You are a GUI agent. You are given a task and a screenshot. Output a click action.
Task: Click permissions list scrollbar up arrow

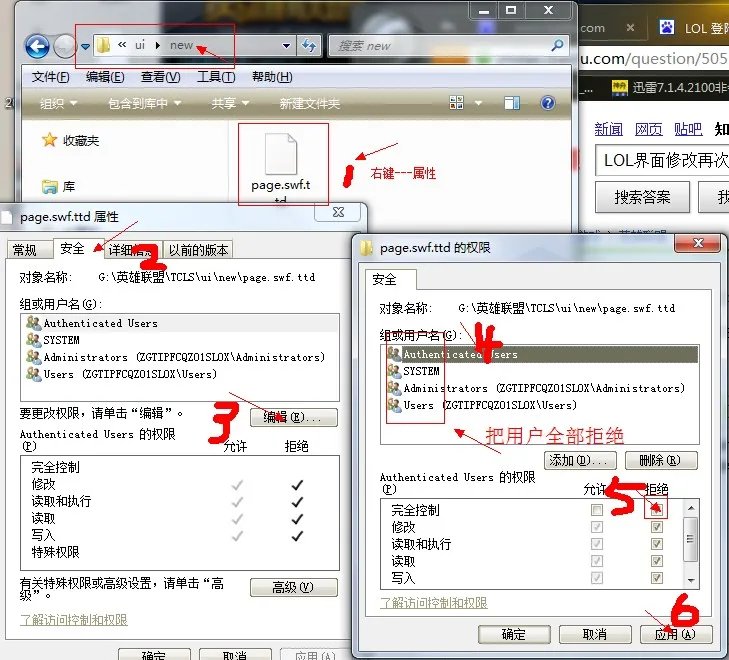click(x=691, y=508)
